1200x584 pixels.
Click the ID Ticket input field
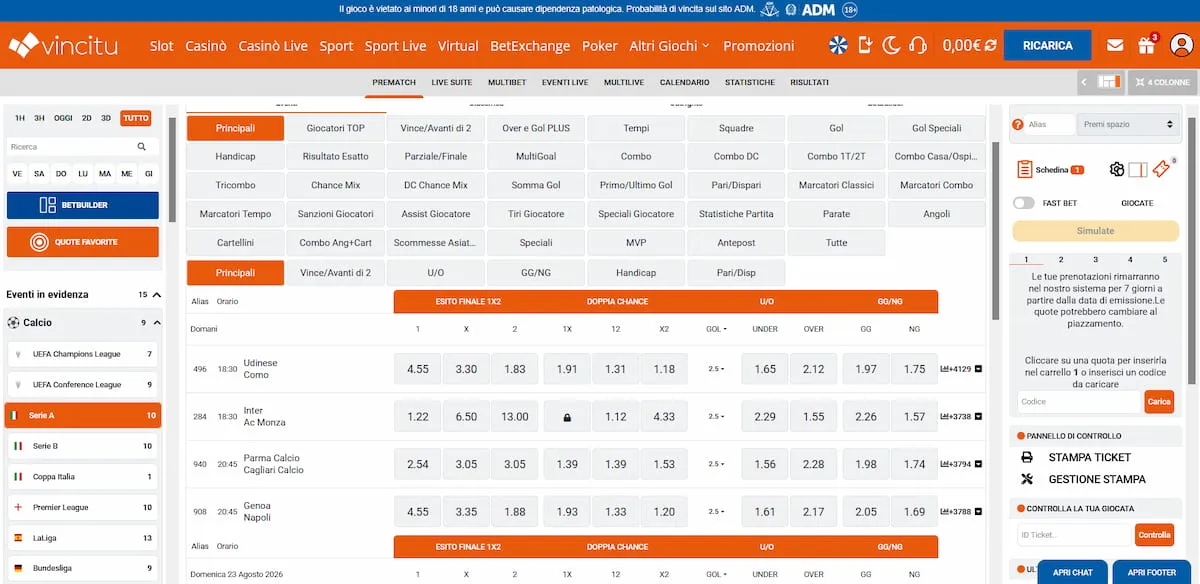[x=1075, y=535]
